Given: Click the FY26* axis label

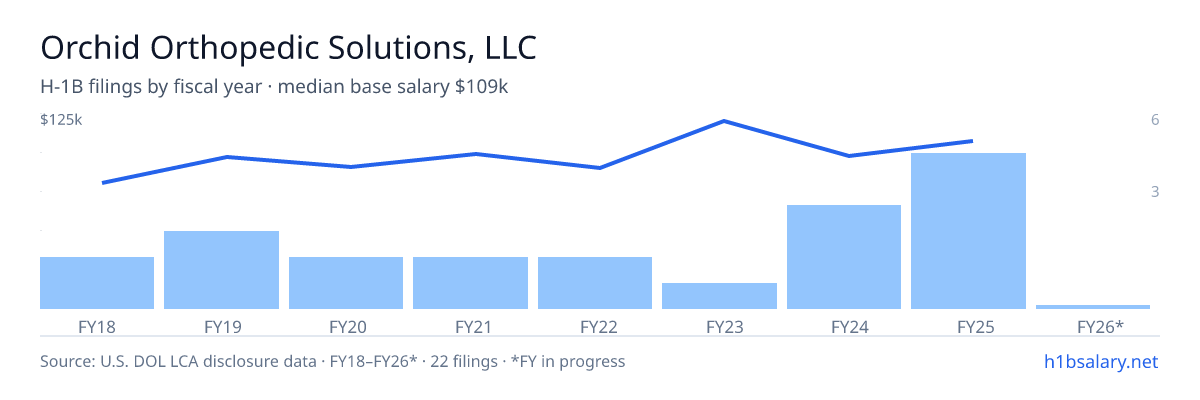Looking at the screenshot, I should point(1100,327).
